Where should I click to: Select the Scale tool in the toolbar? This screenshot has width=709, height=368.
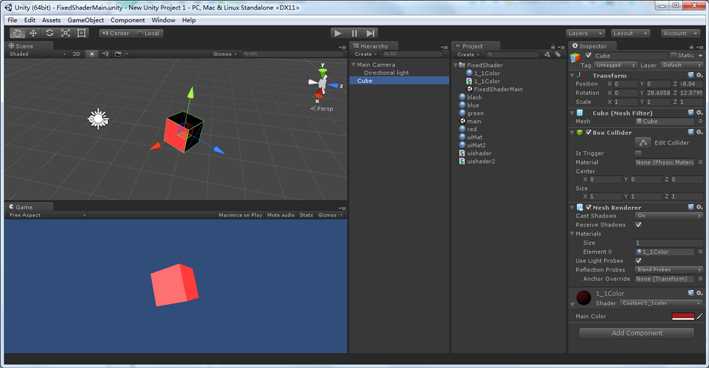tap(66, 33)
